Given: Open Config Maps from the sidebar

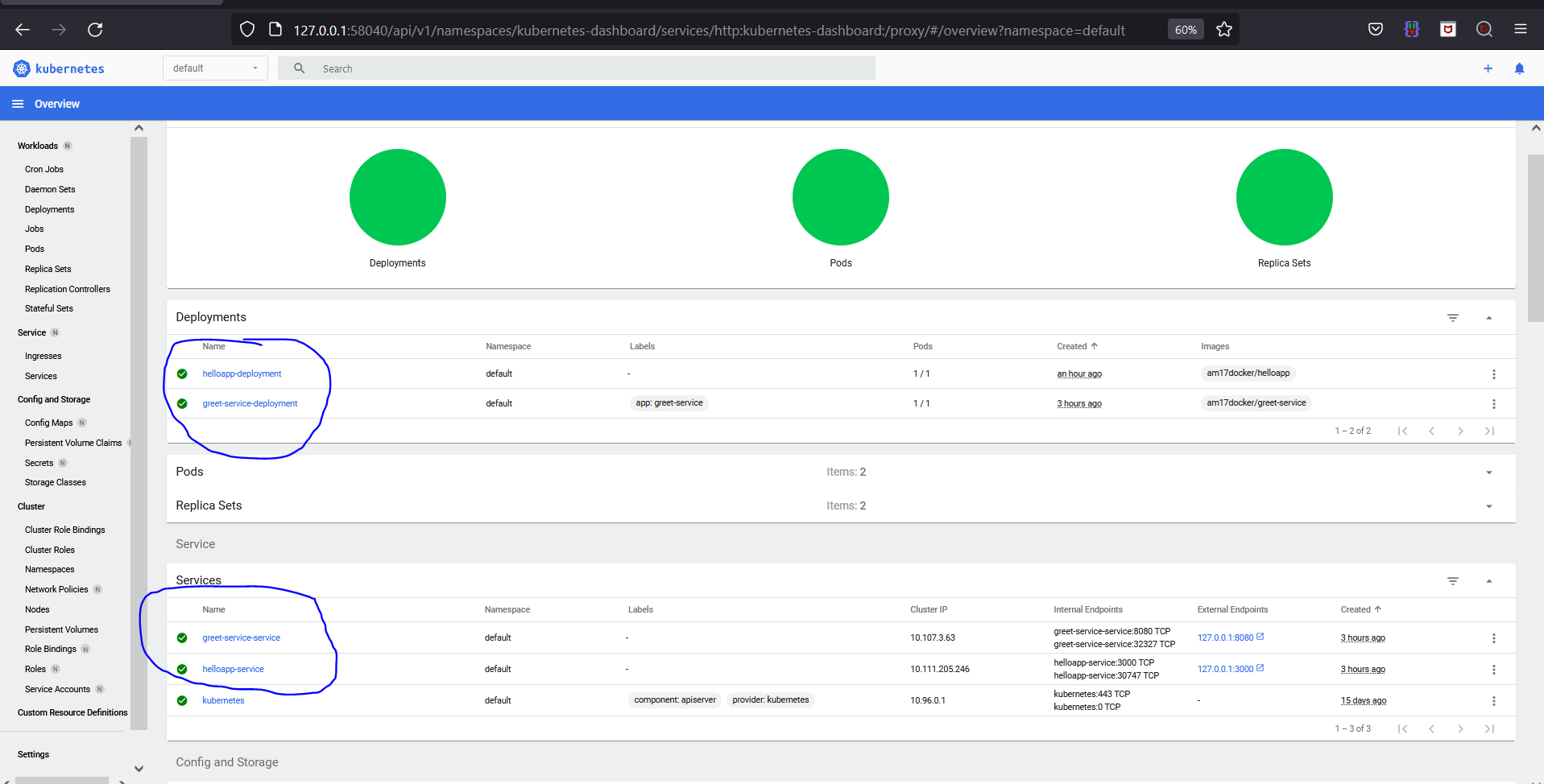Looking at the screenshot, I should click(x=48, y=422).
